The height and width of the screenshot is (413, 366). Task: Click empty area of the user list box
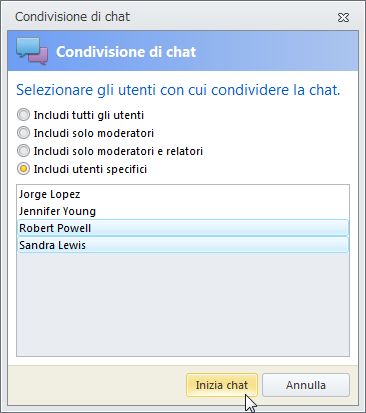(183, 305)
